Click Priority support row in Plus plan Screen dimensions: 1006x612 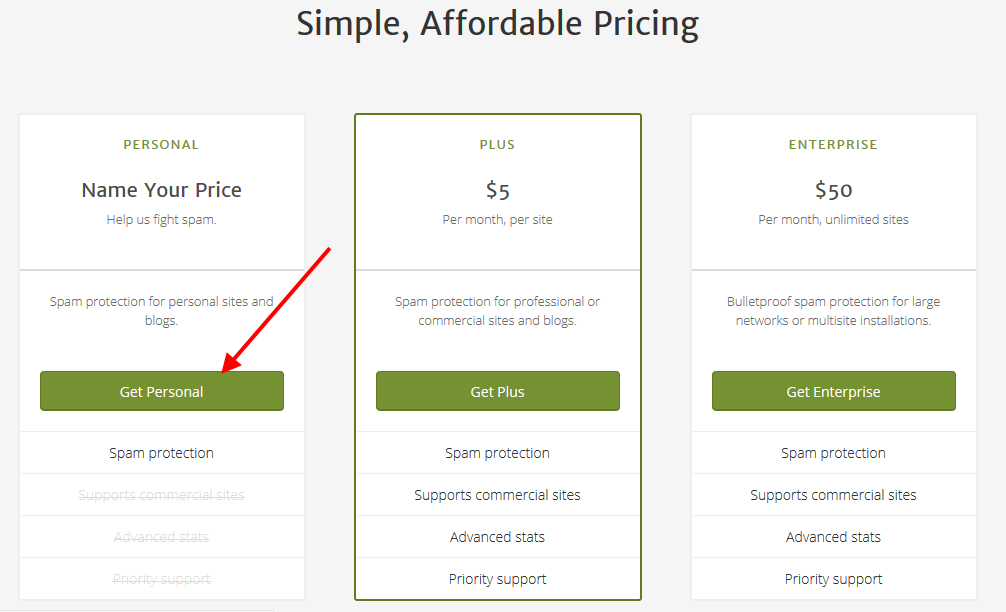[x=498, y=579]
